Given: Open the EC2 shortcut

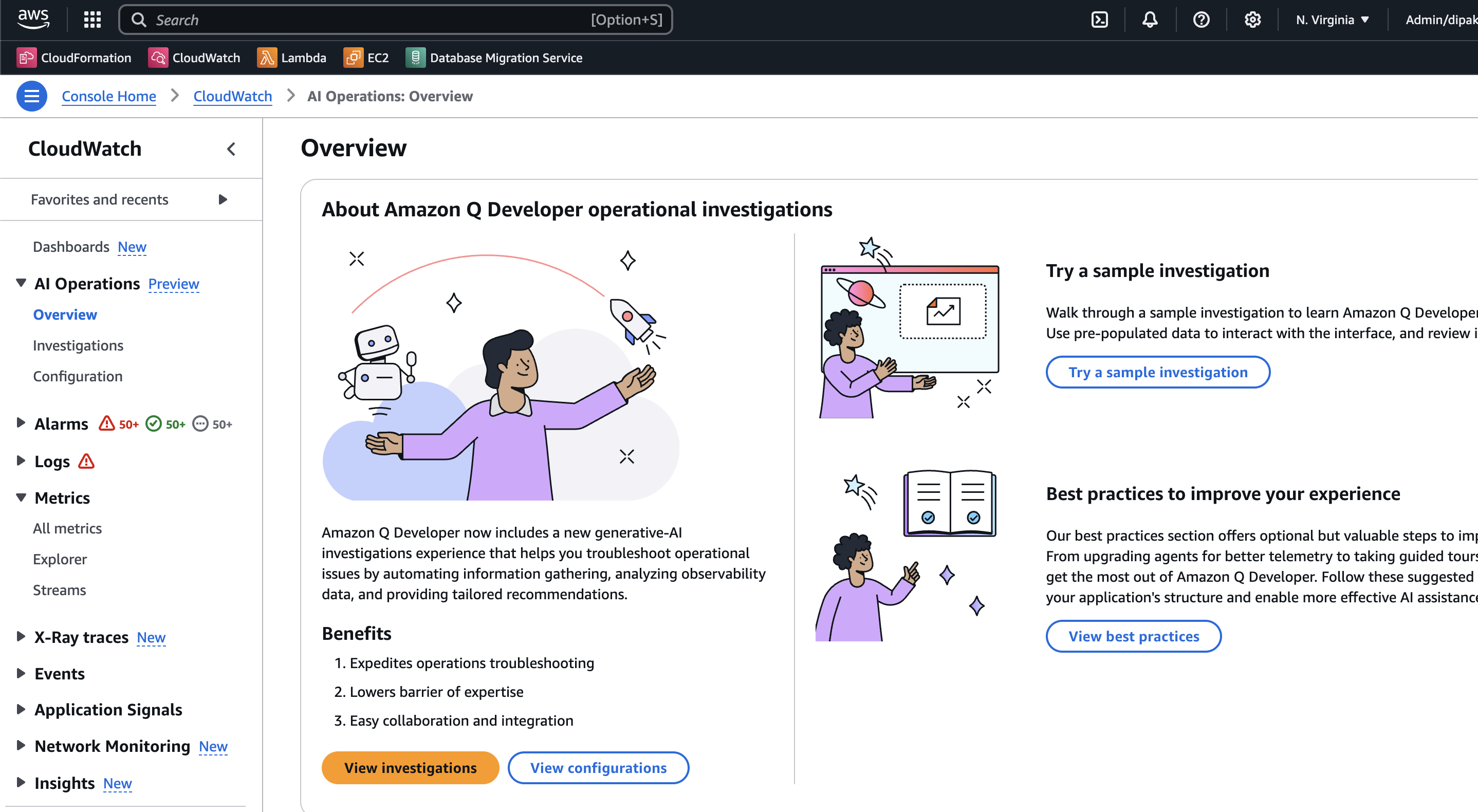Looking at the screenshot, I should pyautogui.click(x=366, y=58).
